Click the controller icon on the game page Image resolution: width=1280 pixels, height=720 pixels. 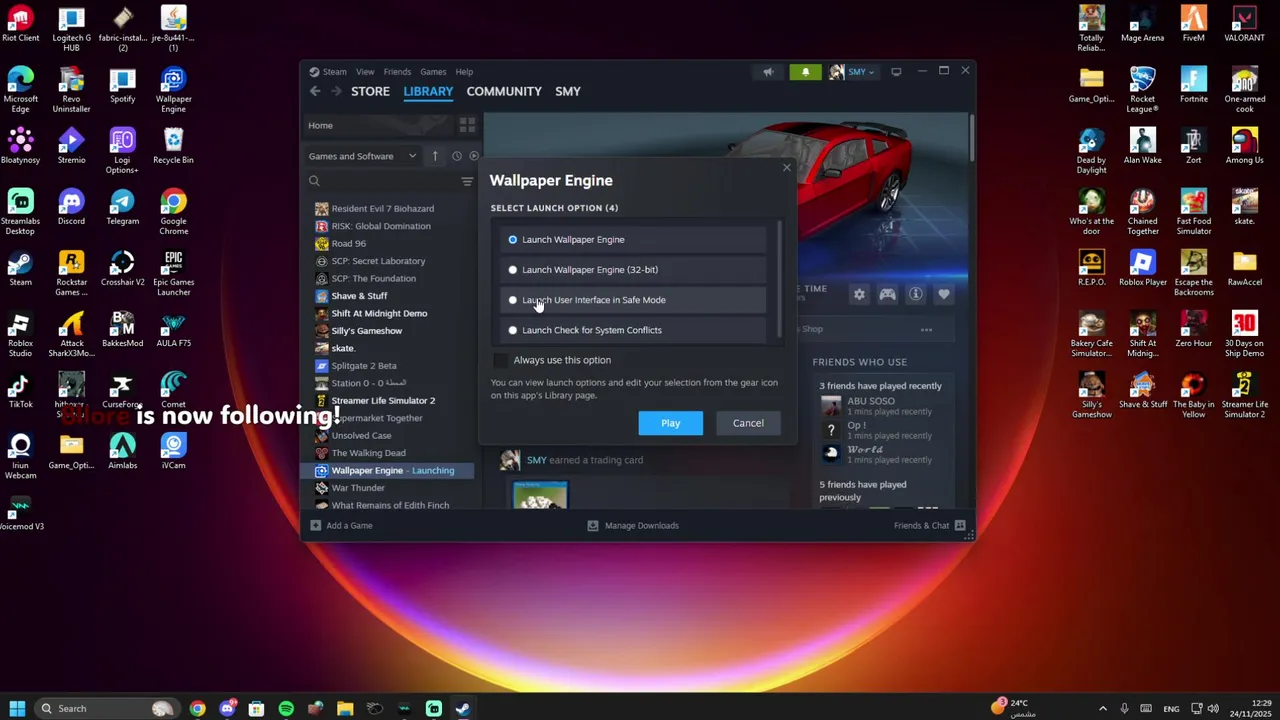(x=887, y=295)
